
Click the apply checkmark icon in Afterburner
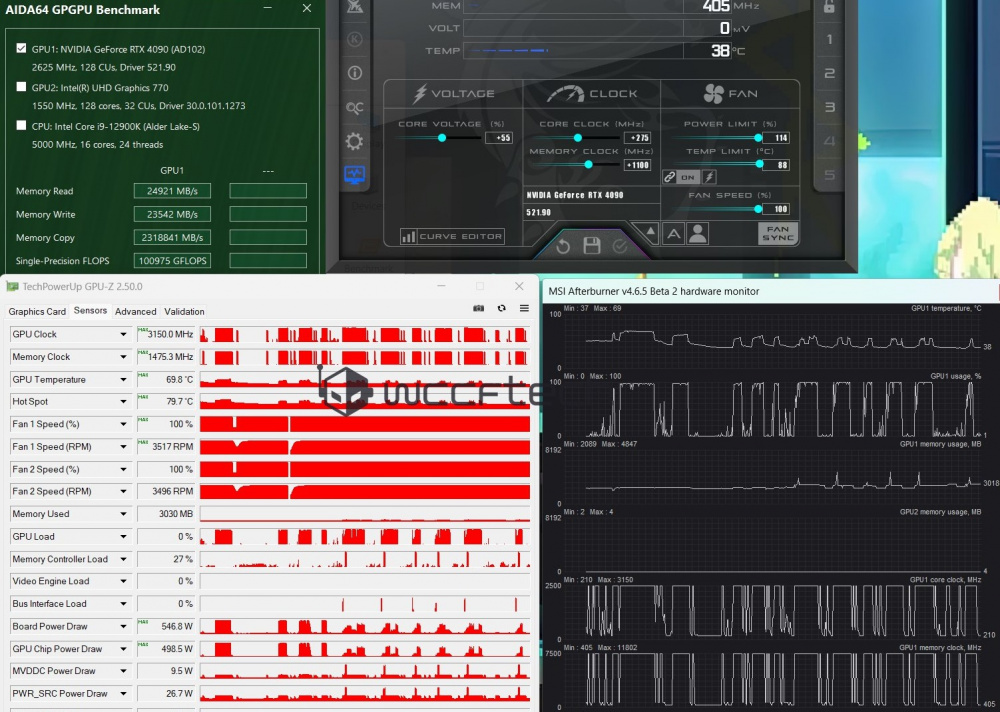619,246
